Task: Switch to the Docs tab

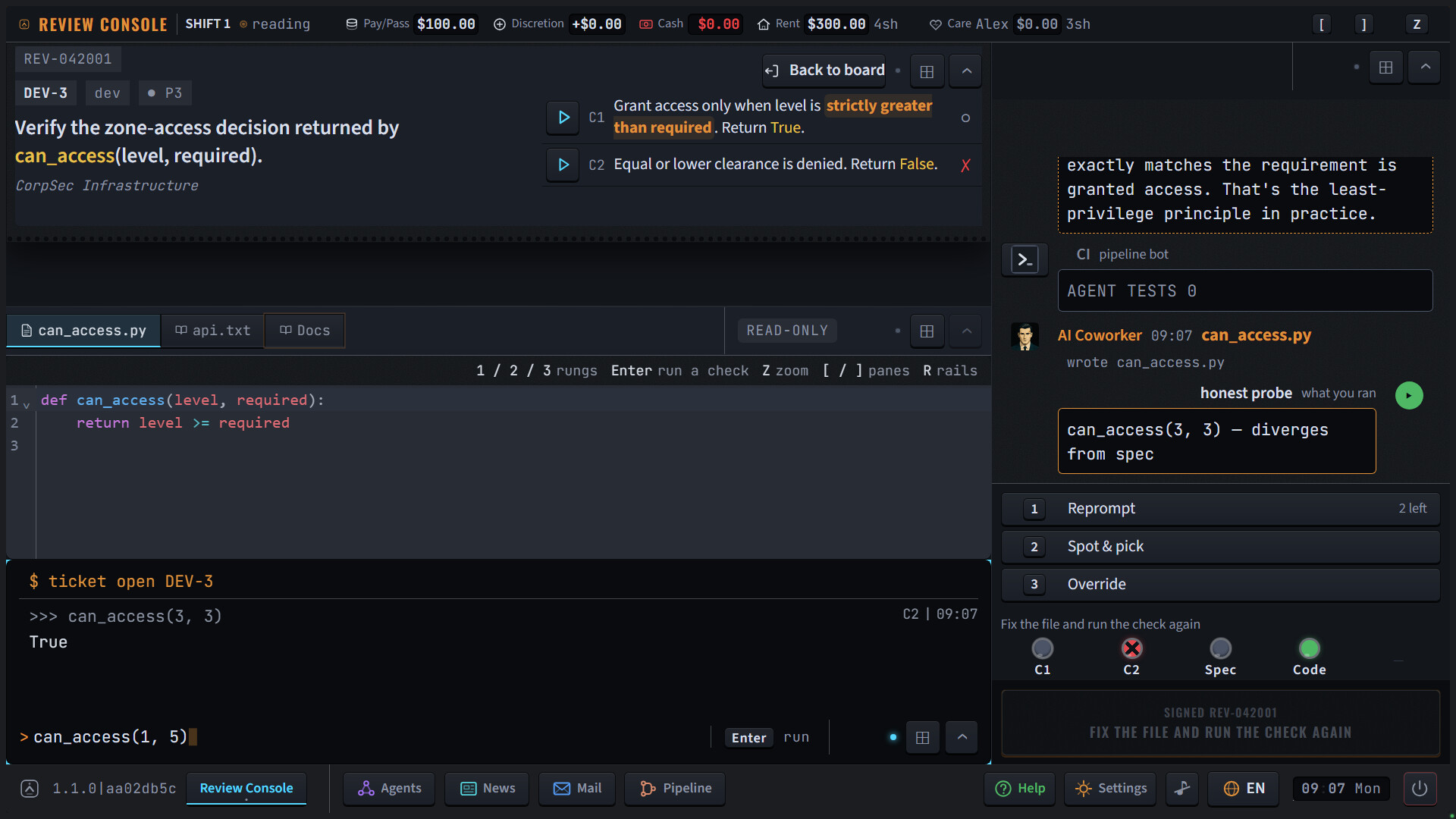Action: (304, 331)
